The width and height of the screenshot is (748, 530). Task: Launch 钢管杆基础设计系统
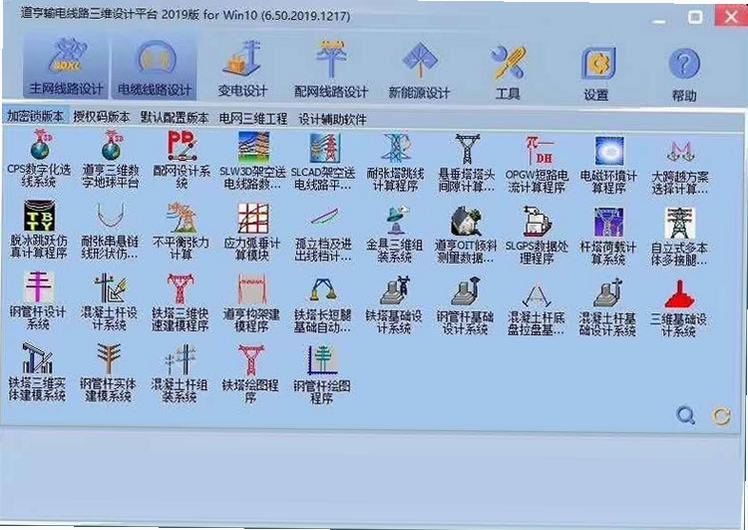465,306
